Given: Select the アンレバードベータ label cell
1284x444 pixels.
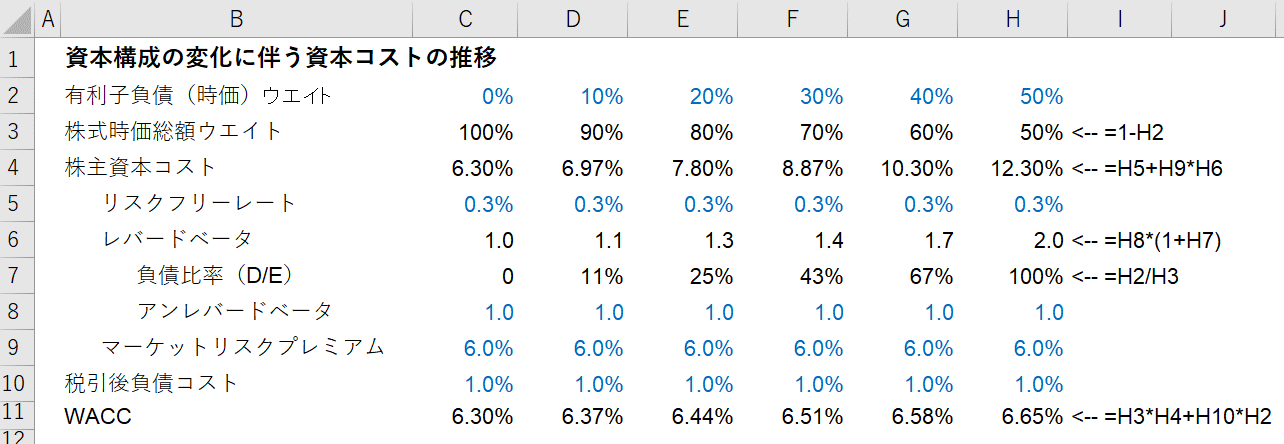Looking at the screenshot, I should [235, 311].
